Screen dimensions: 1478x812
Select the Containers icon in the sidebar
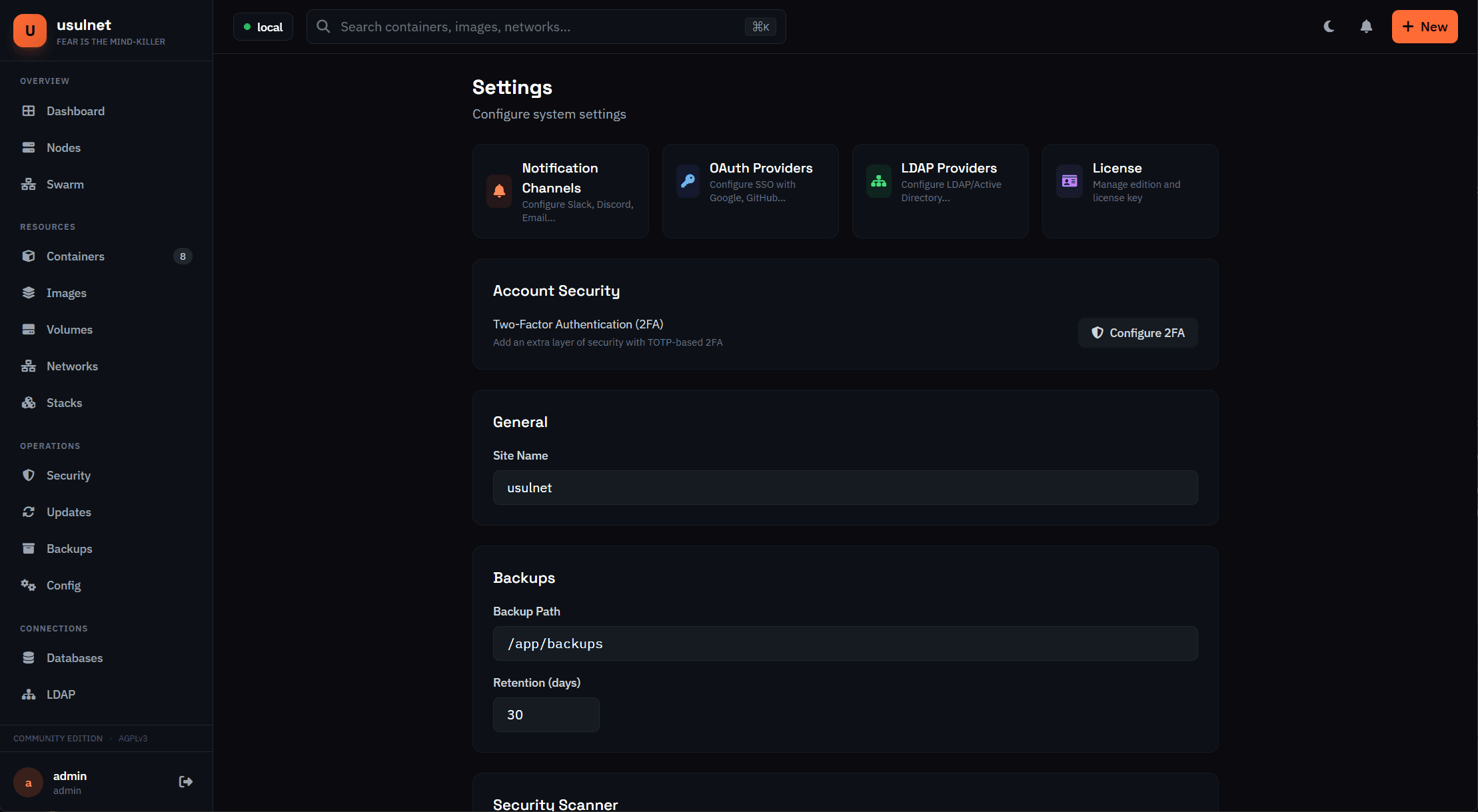point(29,256)
